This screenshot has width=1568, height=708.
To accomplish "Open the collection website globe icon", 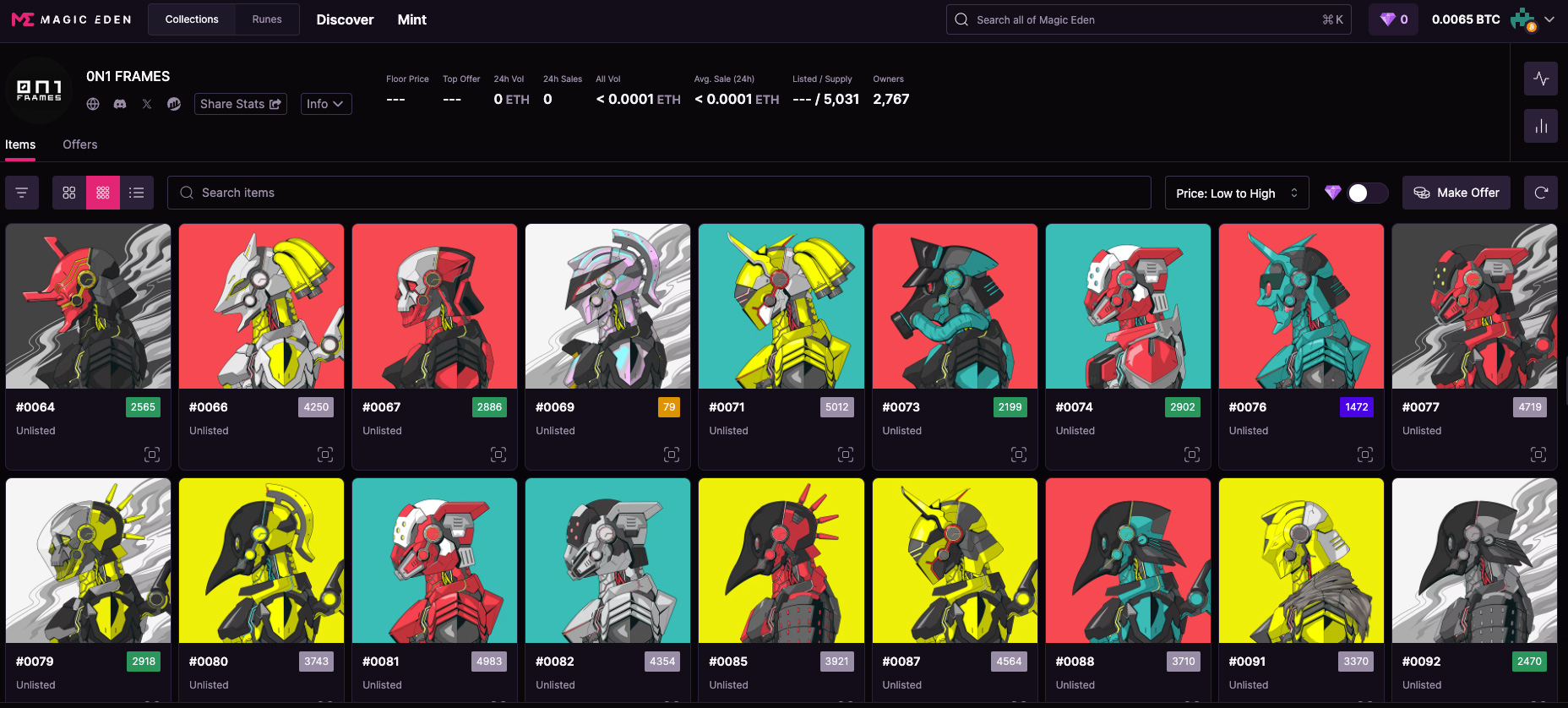I will pyautogui.click(x=93, y=104).
